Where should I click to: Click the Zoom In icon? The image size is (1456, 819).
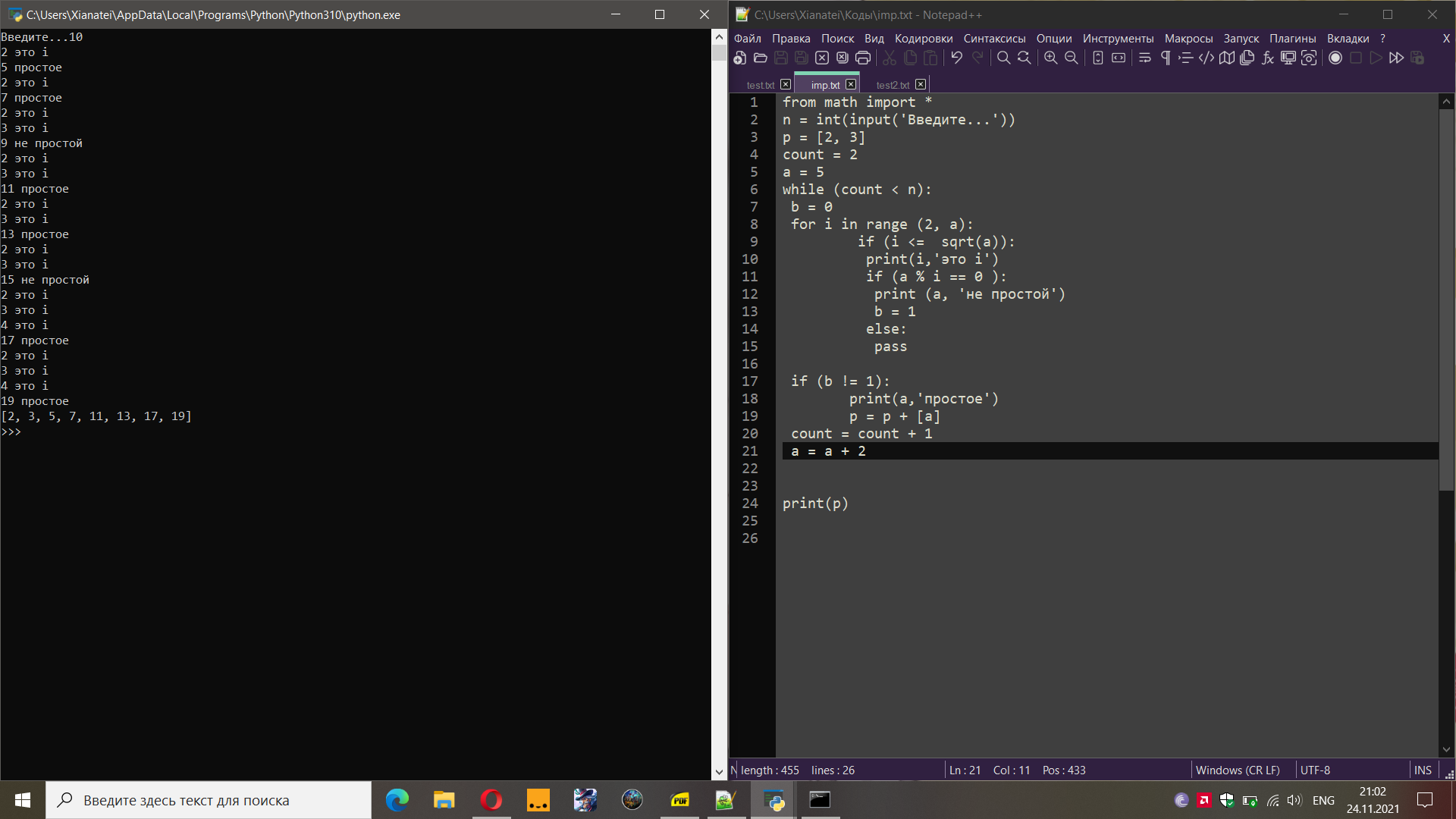click(x=1051, y=58)
